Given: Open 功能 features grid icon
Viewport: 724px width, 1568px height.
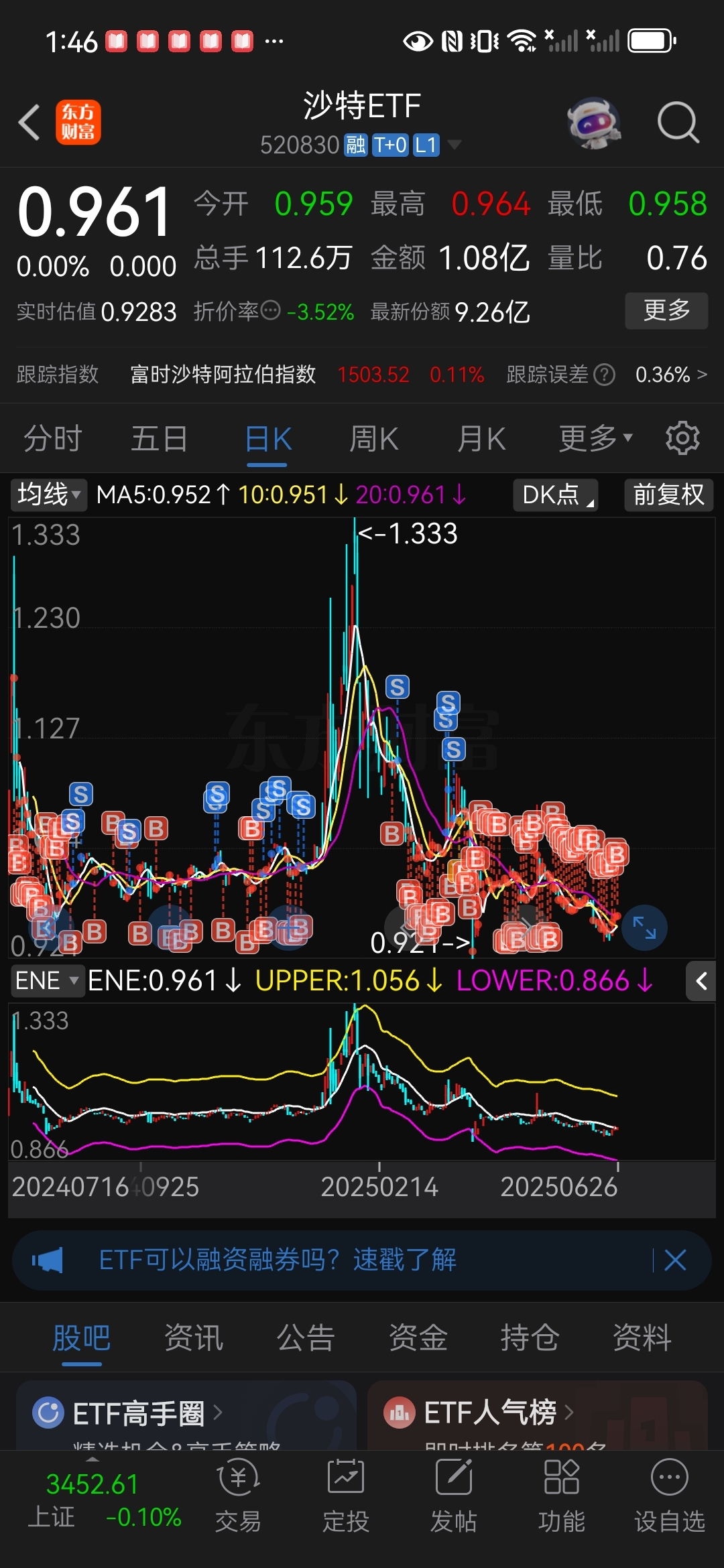Looking at the screenshot, I should (x=562, y=1496).
